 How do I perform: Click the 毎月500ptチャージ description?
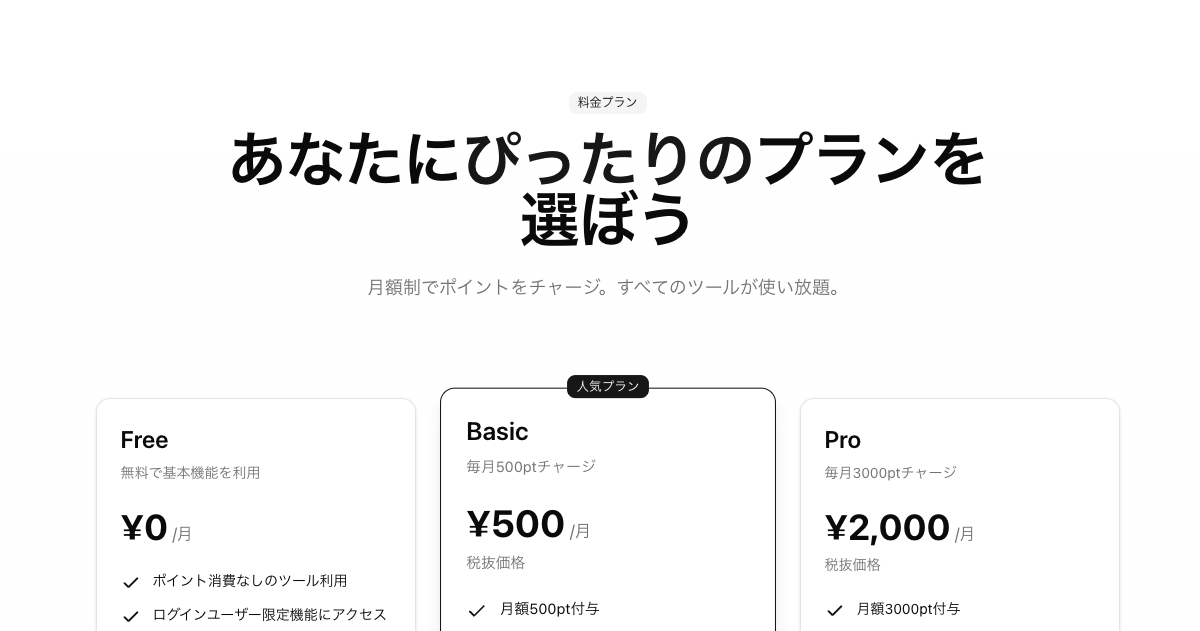(x=531, y=466)
